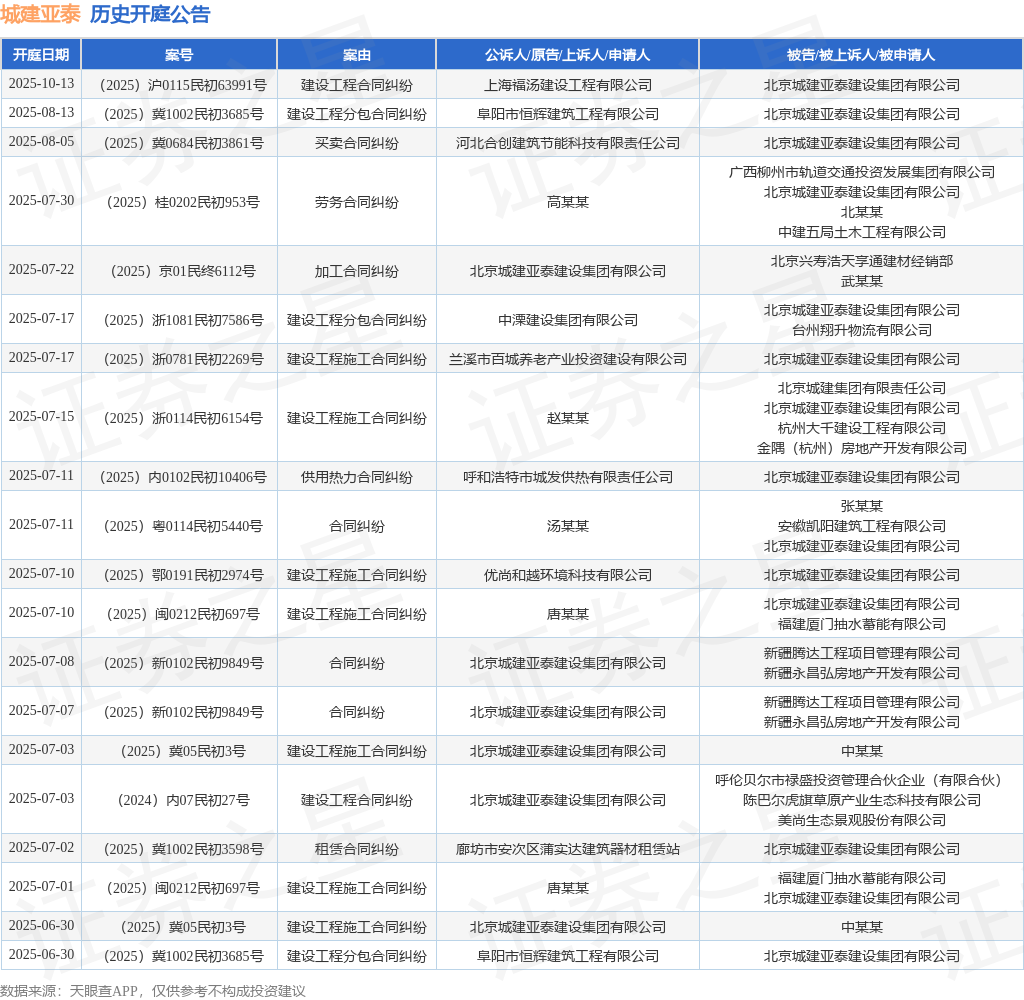Screen dimensions: 1024x1000
Task: Click plaintiff 呼和浩特市城发供热有限责任公司
Action: point(568,477)
